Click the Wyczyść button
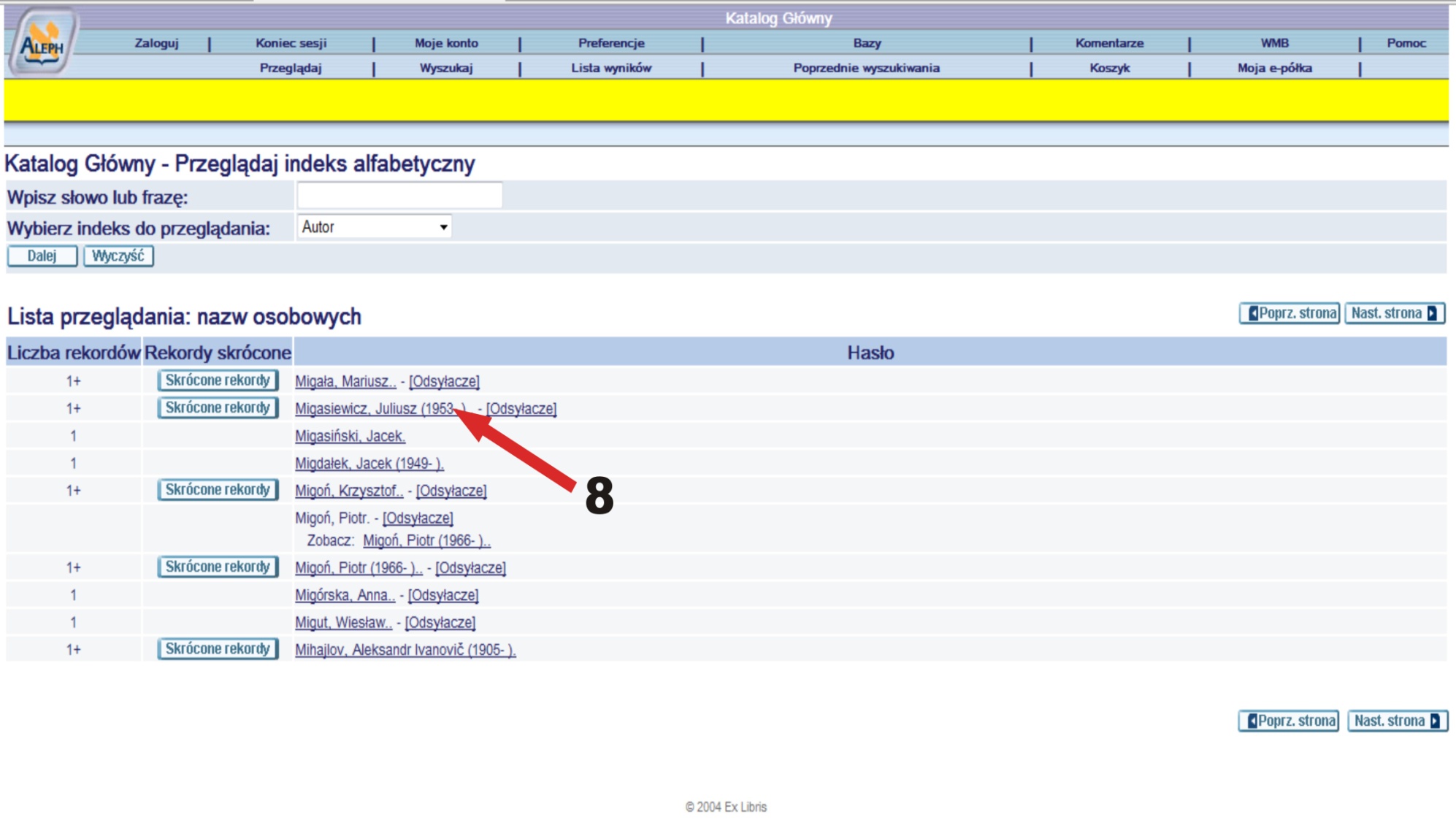 (x=118, y=256)
